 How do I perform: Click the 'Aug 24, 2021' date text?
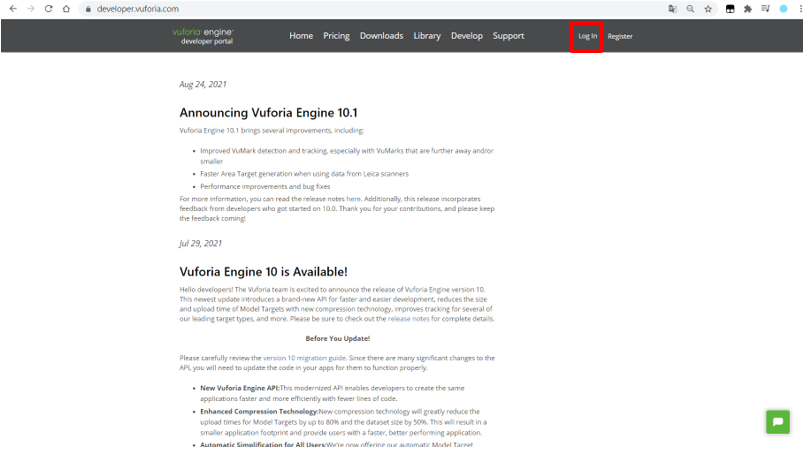(x=203, y=84)
